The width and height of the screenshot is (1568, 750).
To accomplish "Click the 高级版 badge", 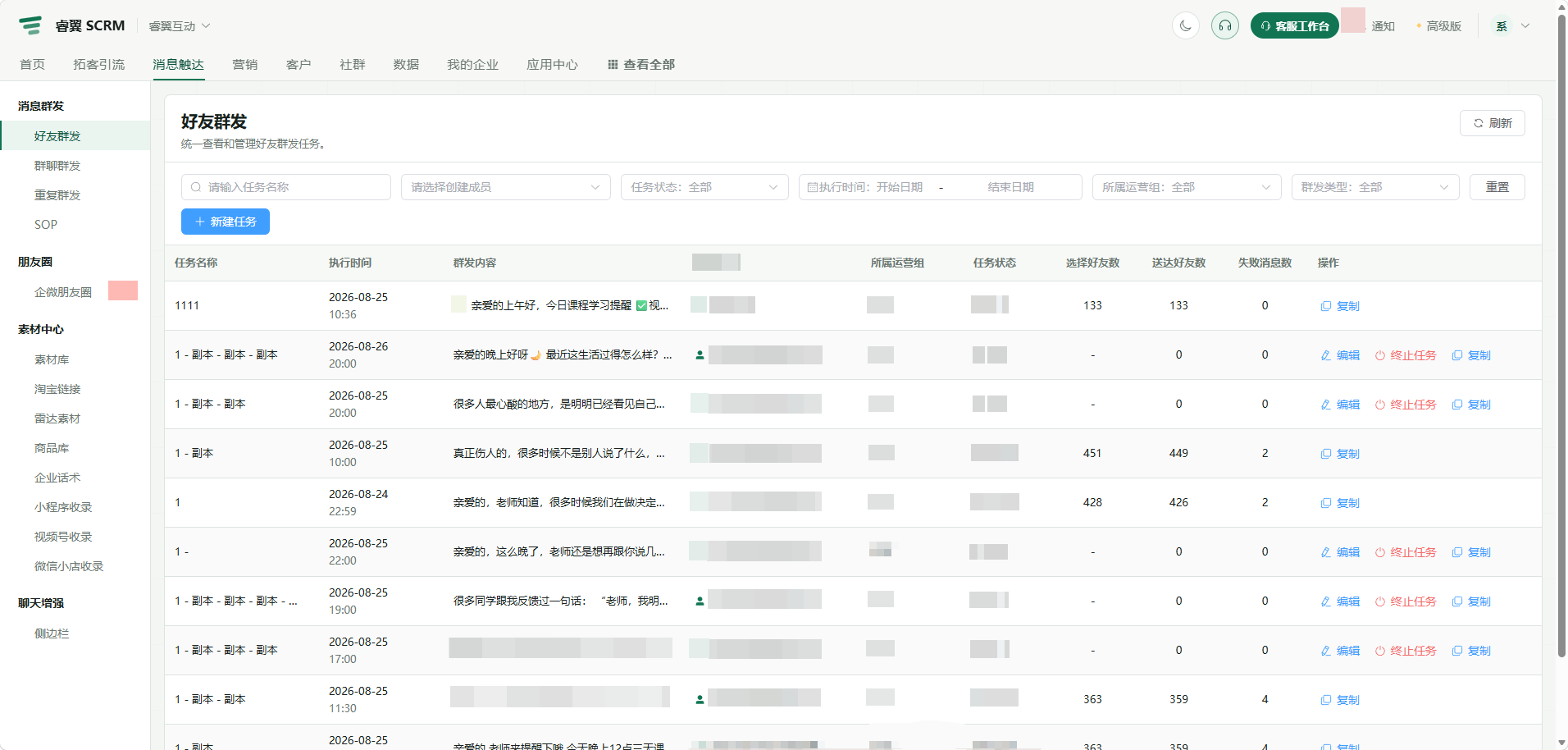I will (x=1438, y=26).
